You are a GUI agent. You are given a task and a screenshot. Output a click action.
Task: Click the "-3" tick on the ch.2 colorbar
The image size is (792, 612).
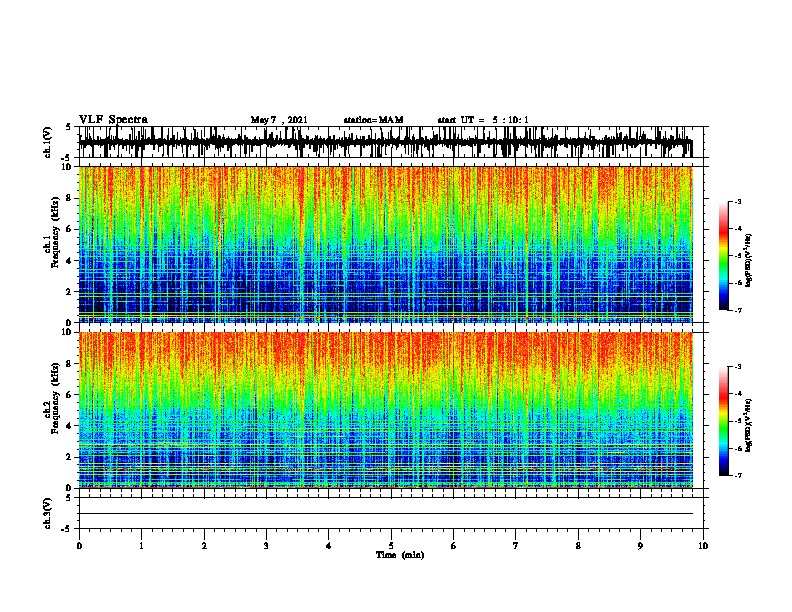pyautogui.click(x=738, y=367)
